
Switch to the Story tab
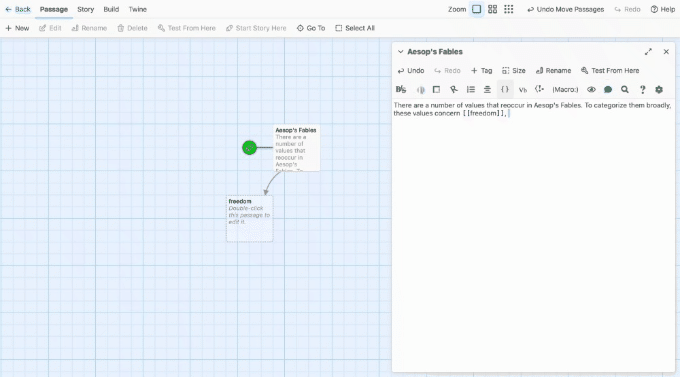tap(85, 9)
